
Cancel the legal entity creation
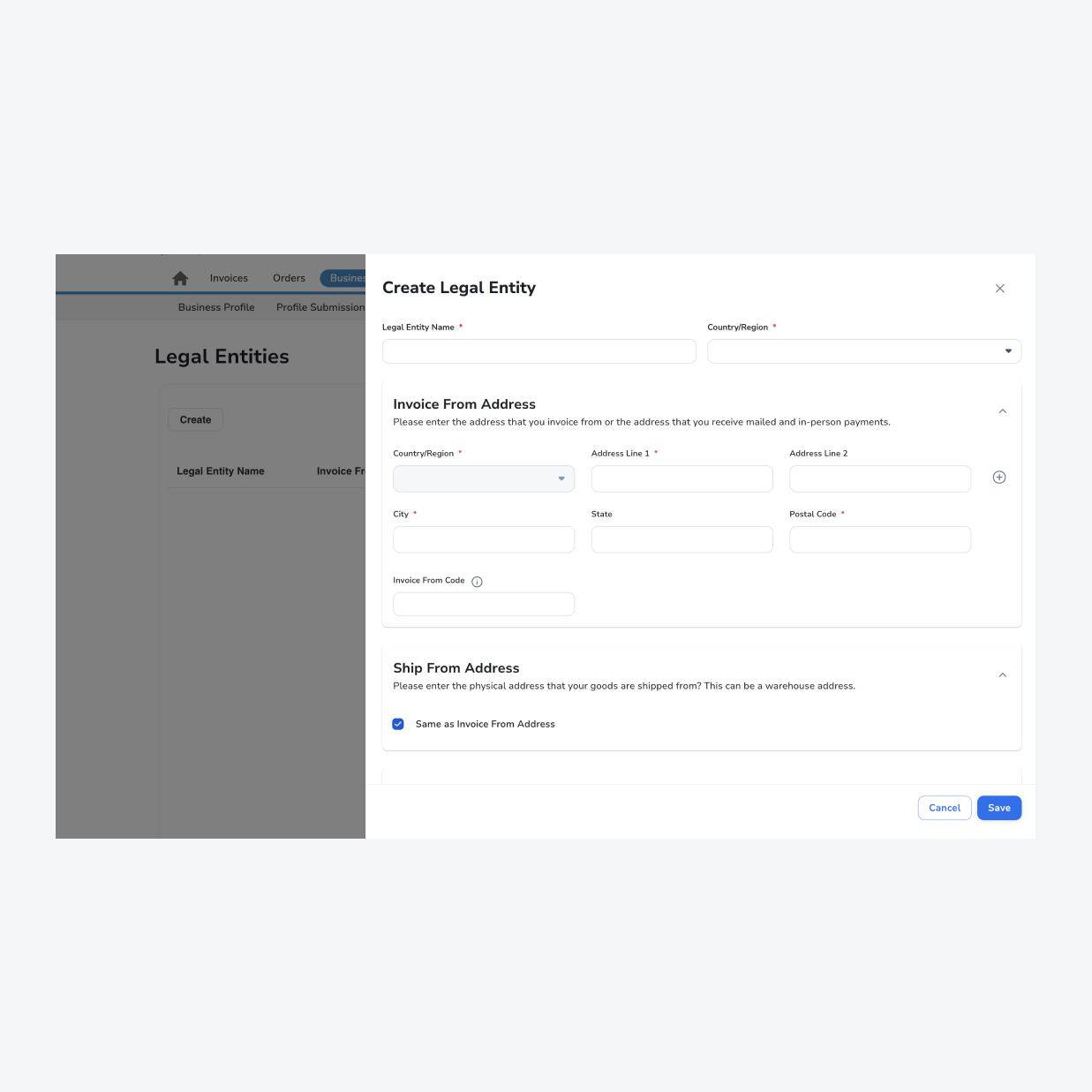click(944, 807)
